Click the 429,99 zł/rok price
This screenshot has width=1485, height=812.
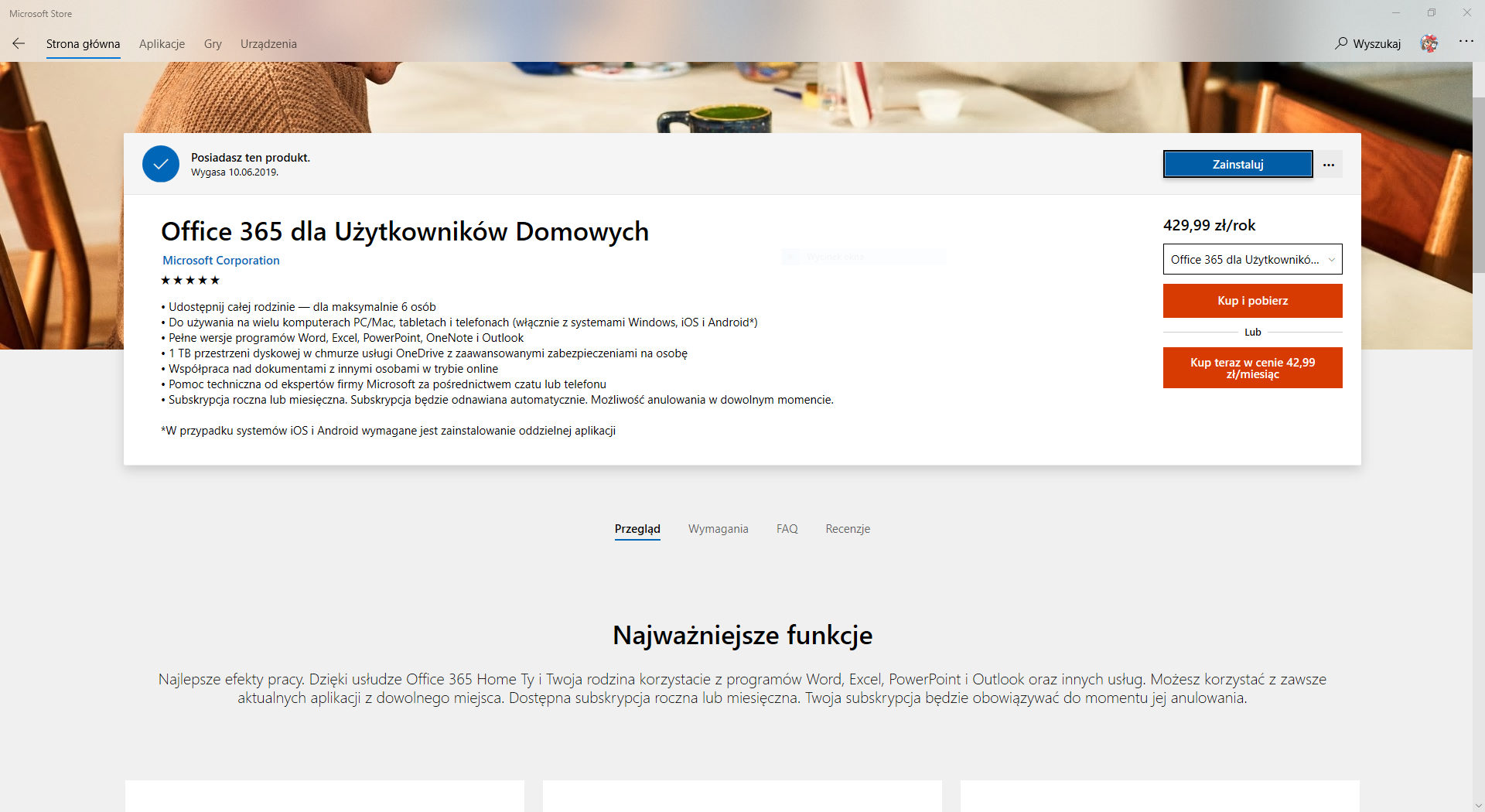pyautogui.click(x=1209, y=225)
